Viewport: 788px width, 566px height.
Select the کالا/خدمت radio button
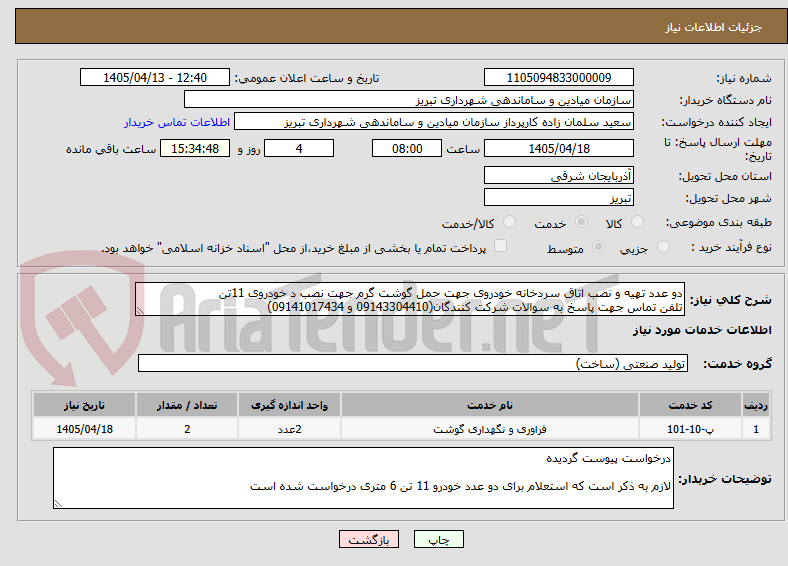510,222
